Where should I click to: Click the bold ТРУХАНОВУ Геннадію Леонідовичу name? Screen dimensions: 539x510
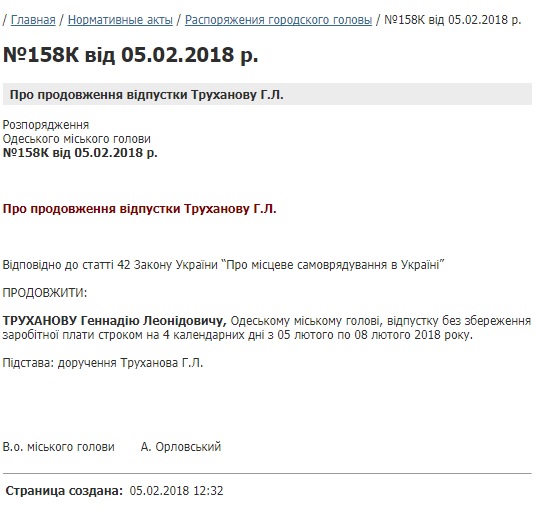coord(114,321)
